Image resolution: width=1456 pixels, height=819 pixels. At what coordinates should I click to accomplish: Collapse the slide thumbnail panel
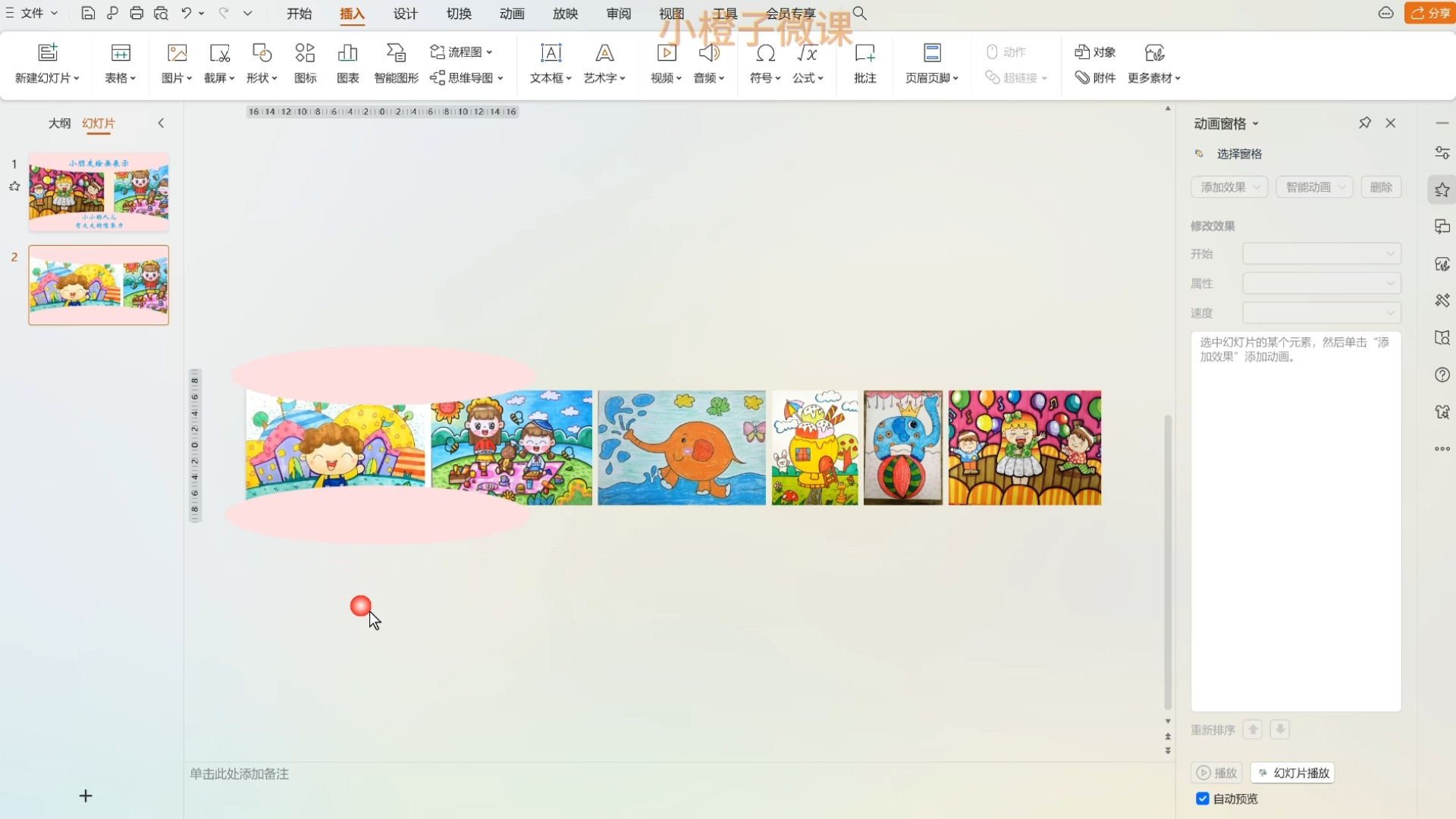coord(161,123)
